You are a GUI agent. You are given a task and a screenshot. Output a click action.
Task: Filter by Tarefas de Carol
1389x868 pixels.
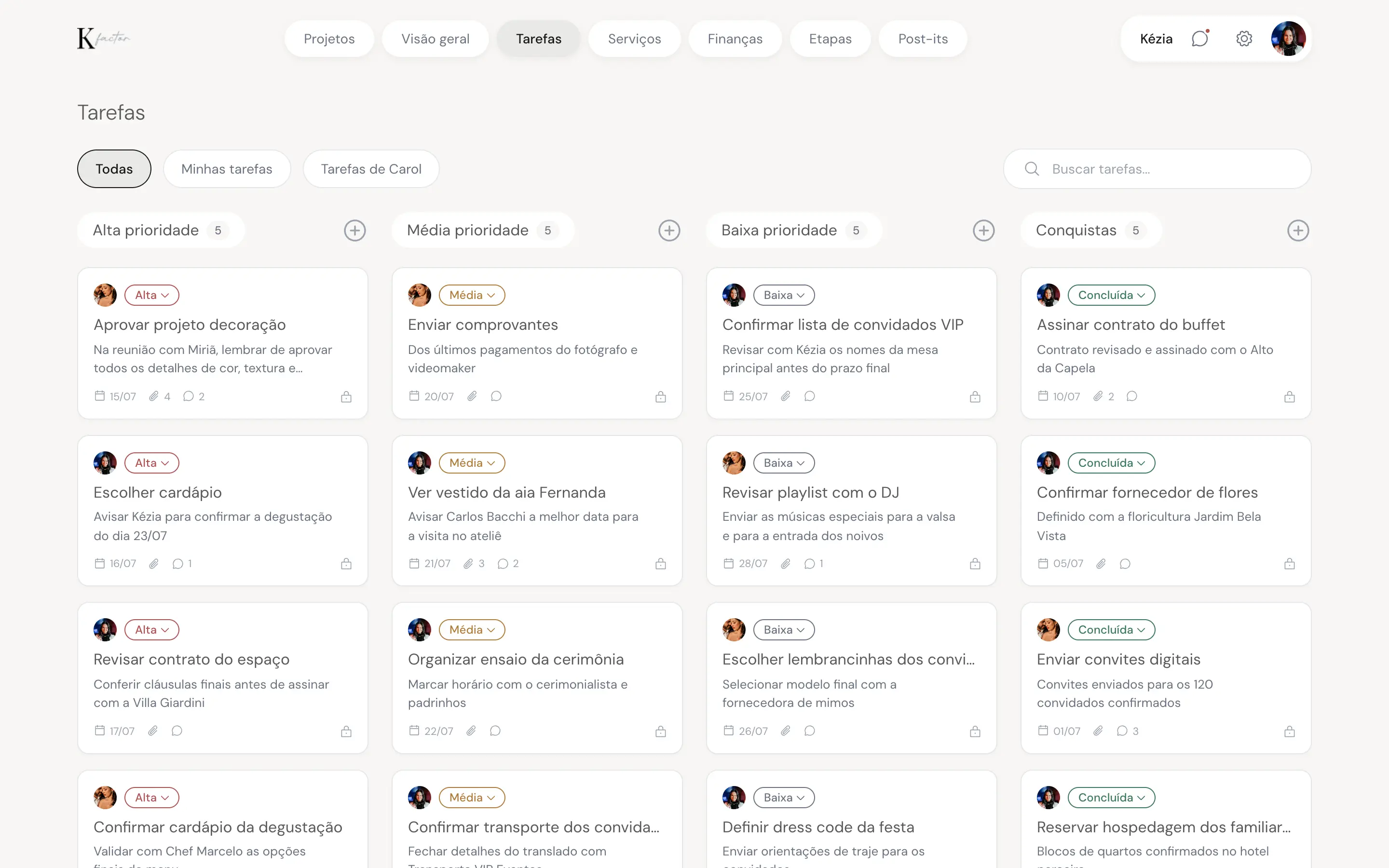(371, 169)
